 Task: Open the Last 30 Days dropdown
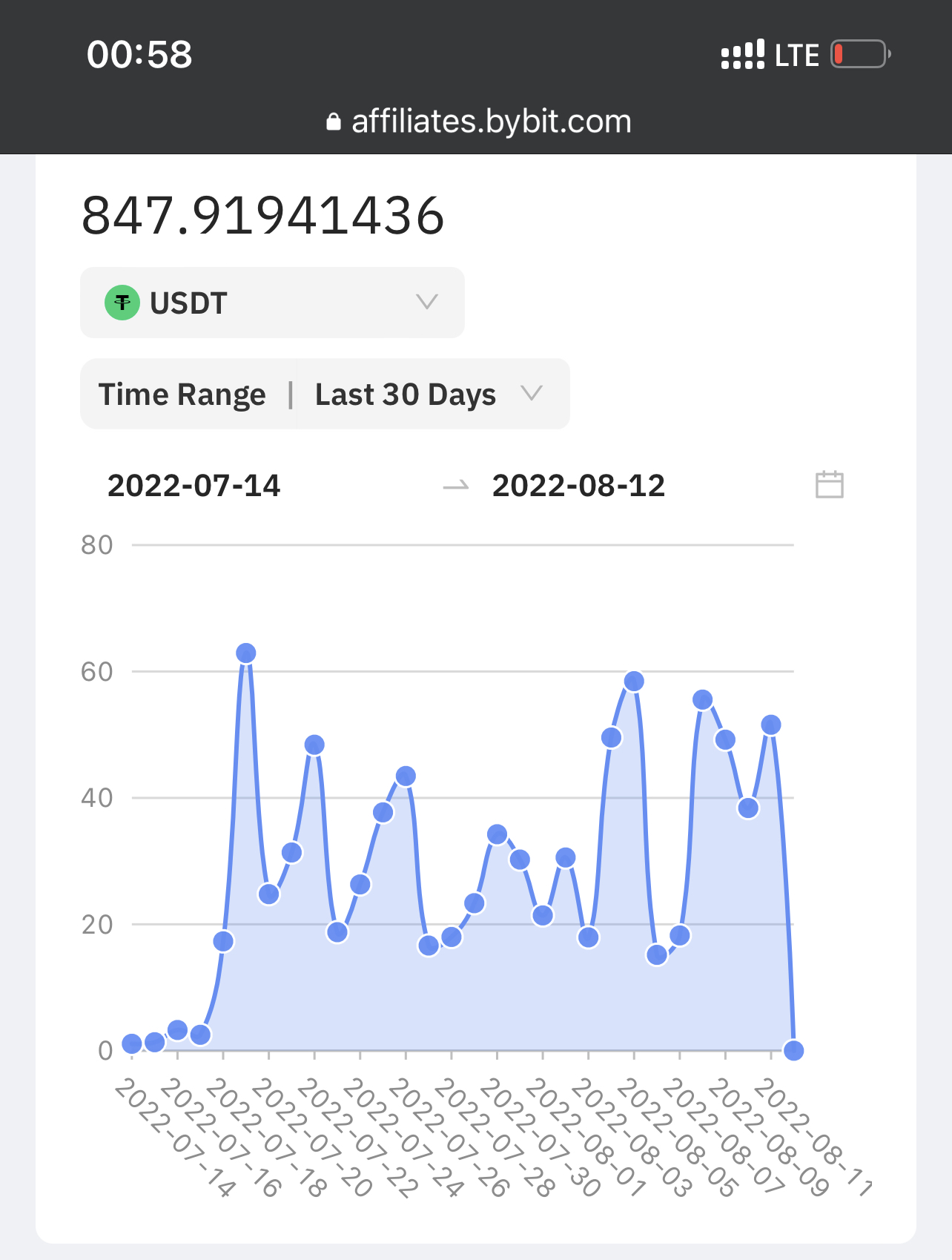pos(405,394)
